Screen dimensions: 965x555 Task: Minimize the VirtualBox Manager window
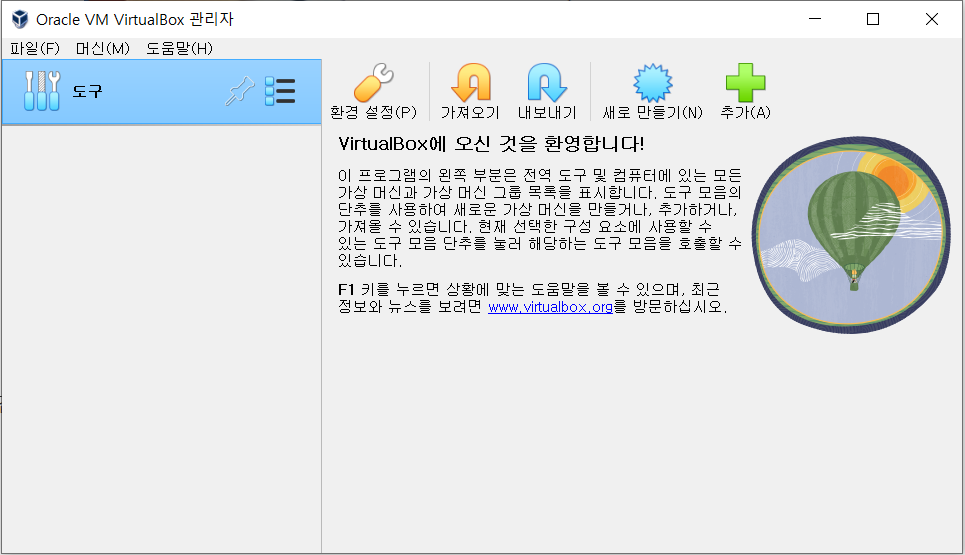(x=815, y=19)
